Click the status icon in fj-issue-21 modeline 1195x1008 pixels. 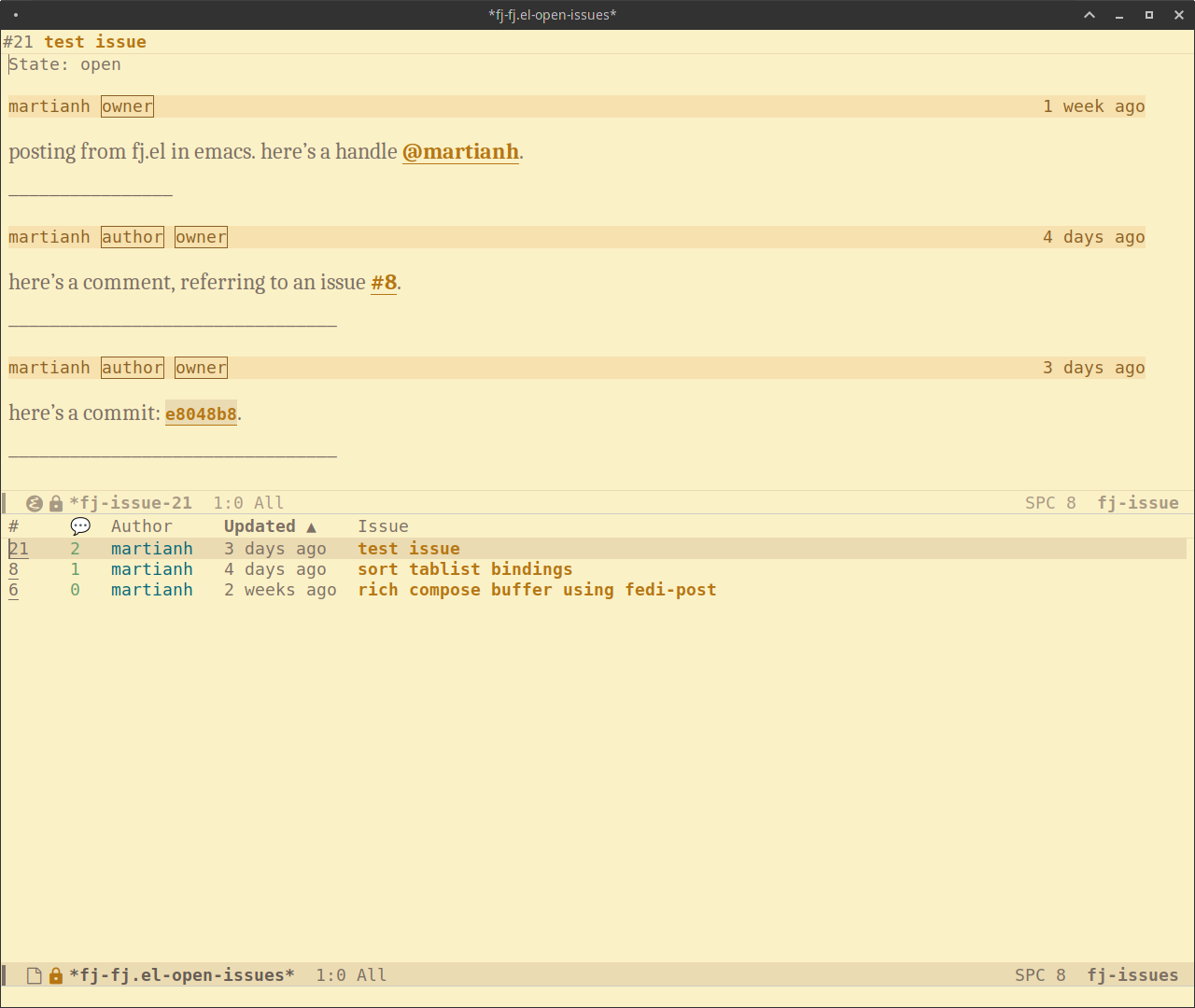click(x=35, y=503)
